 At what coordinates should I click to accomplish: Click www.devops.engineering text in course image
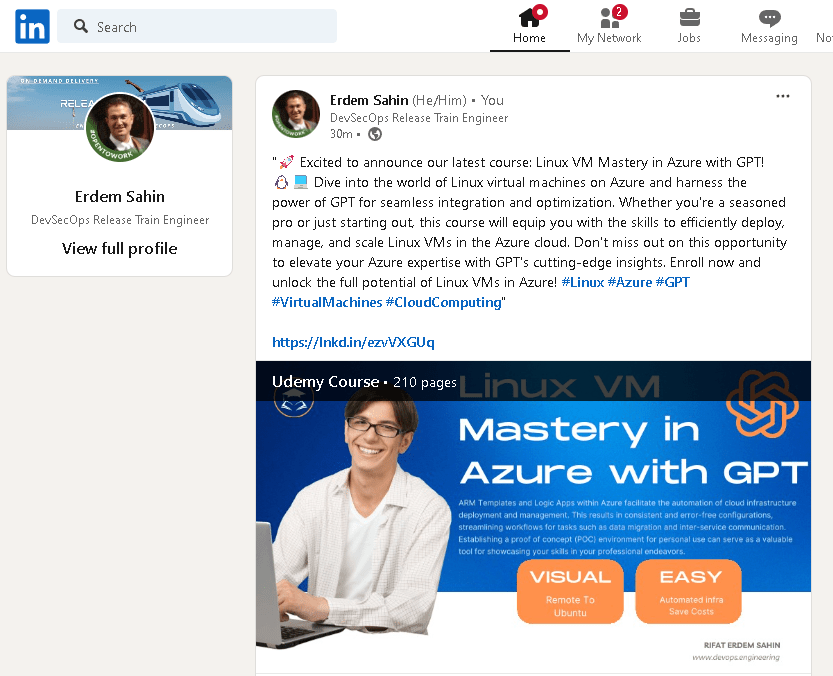(x=736, y=657)
